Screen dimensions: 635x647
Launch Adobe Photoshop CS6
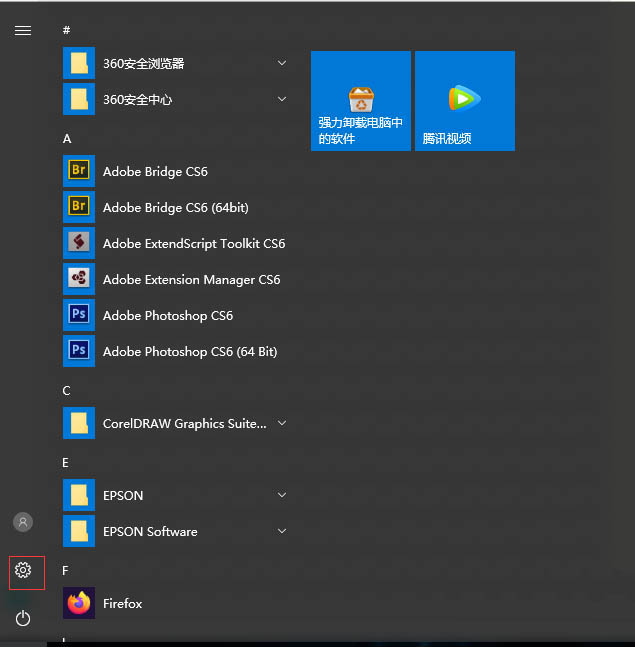point(167,315)
